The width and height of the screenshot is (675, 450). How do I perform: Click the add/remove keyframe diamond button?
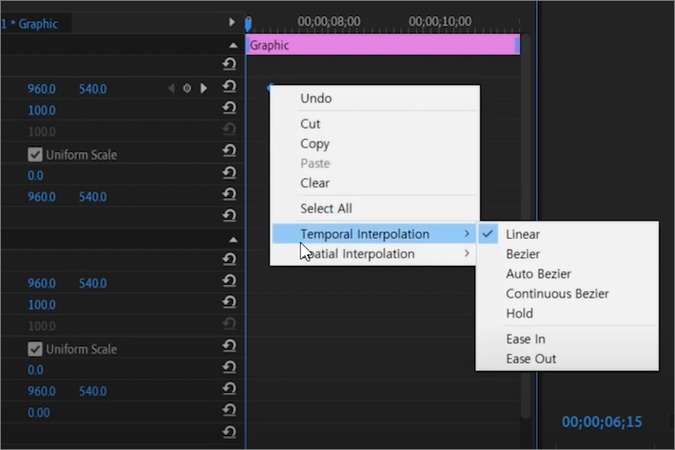point(187,89)
